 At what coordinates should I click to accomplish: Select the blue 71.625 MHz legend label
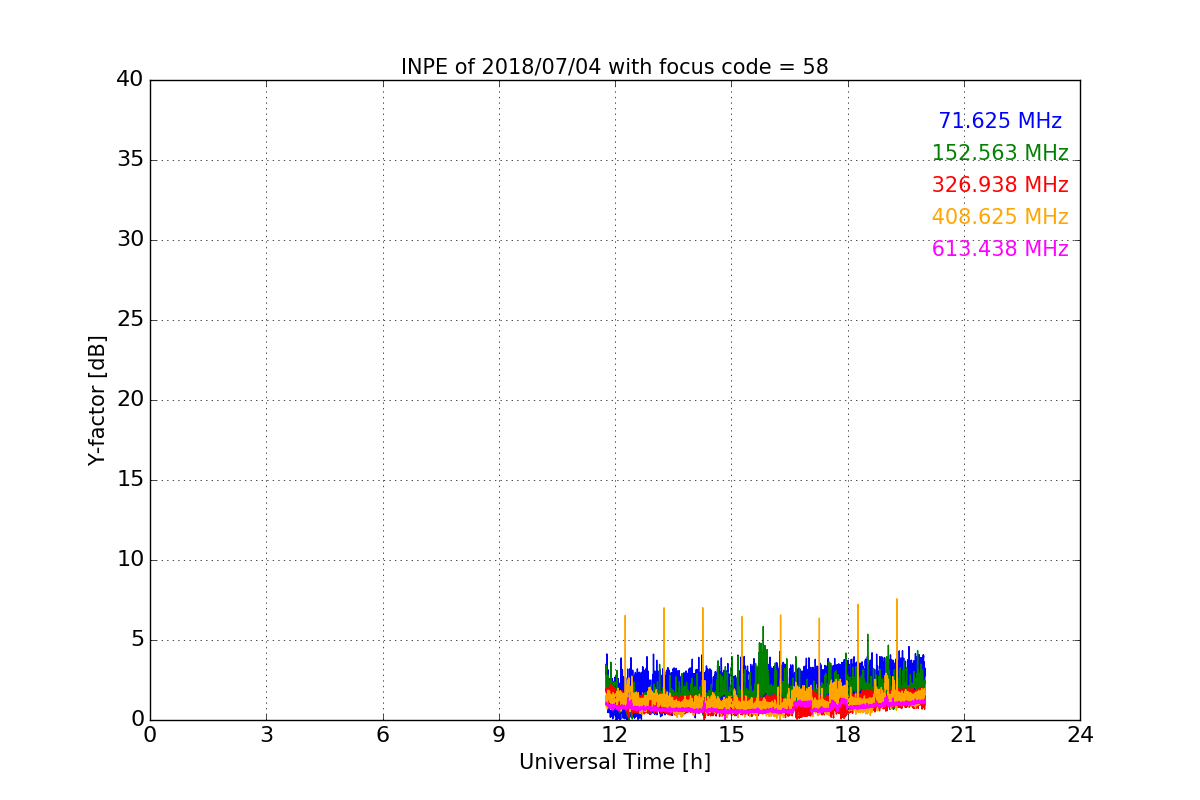click(x=1000, y=121)
